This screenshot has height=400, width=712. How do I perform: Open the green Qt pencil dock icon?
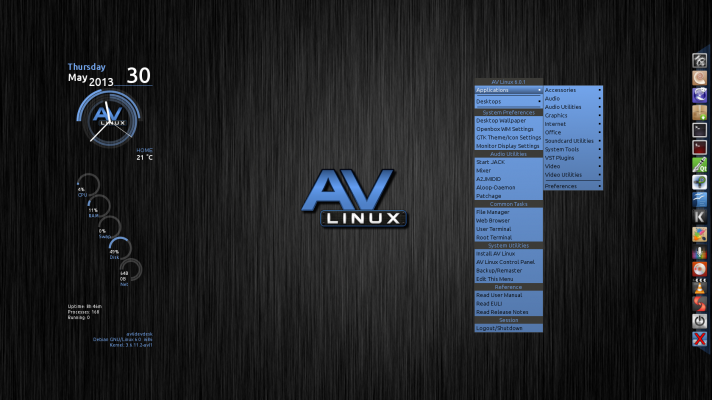(699, 165)
